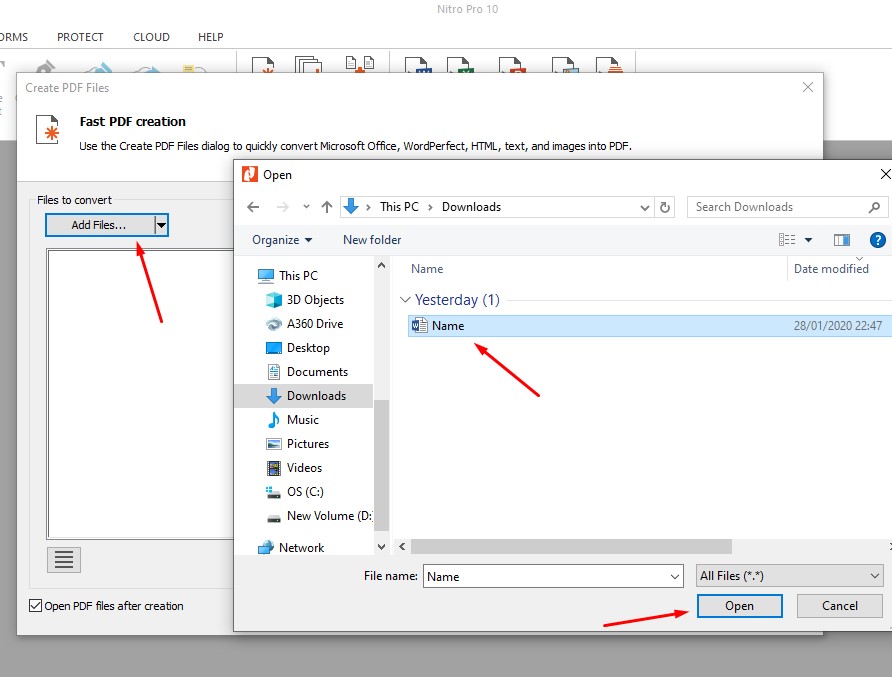Click the convert To Image toolbar icon
The height and width of the screenshot is (677, 892).
tap(564, 67)
